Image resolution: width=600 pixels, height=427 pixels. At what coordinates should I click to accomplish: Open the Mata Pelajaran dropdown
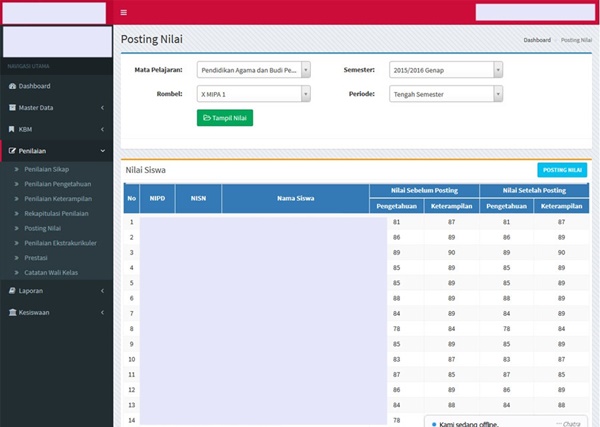click(x=254, y=70)
